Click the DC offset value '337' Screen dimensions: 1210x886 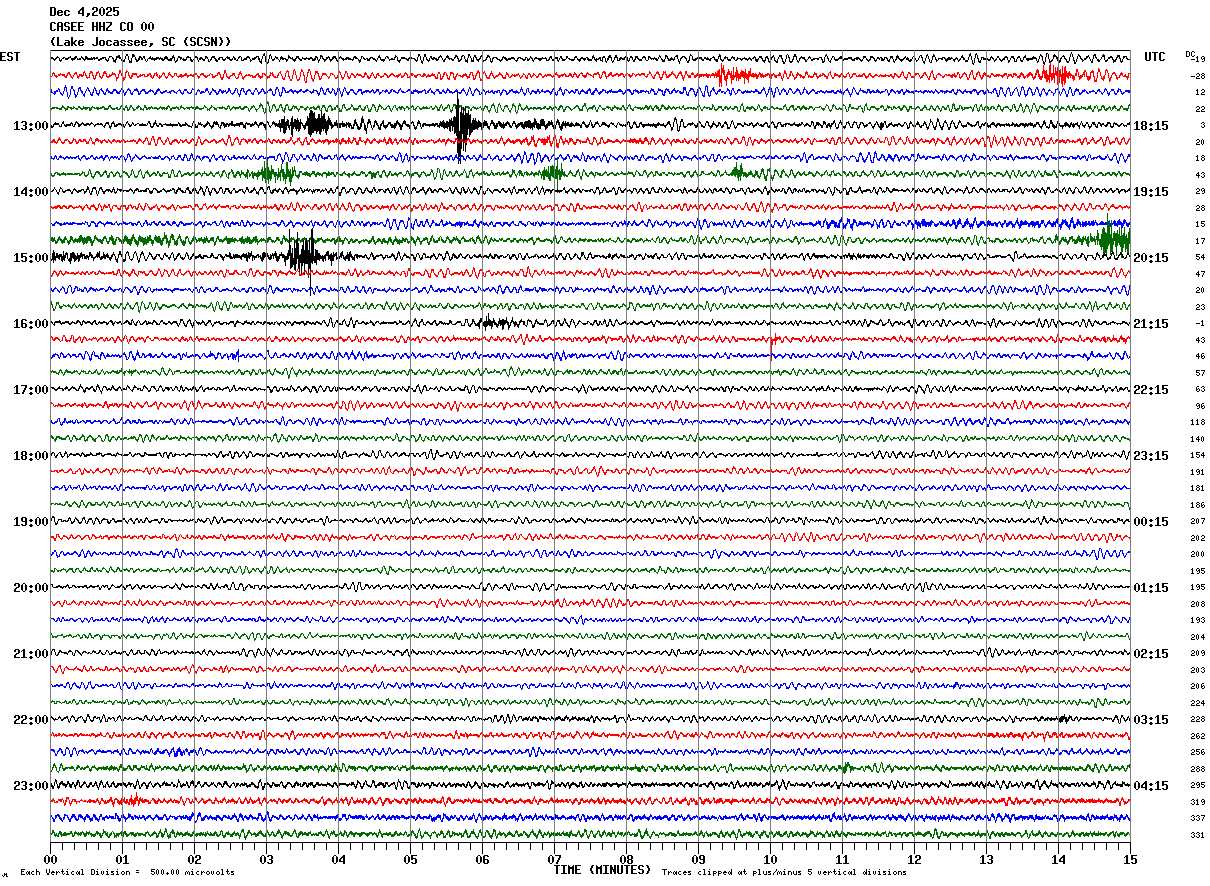[x=1197, y=819]
